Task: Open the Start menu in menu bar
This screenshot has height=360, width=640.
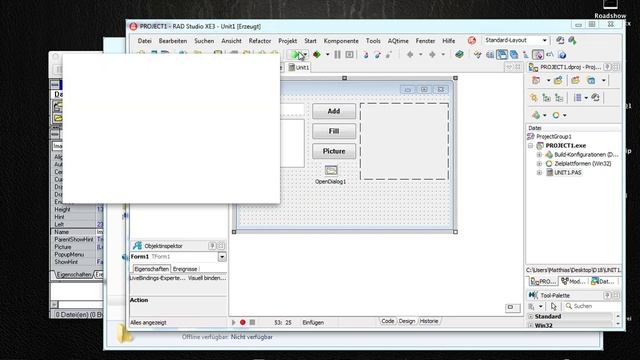Action: pyautogui.click(x=310, y=41)
